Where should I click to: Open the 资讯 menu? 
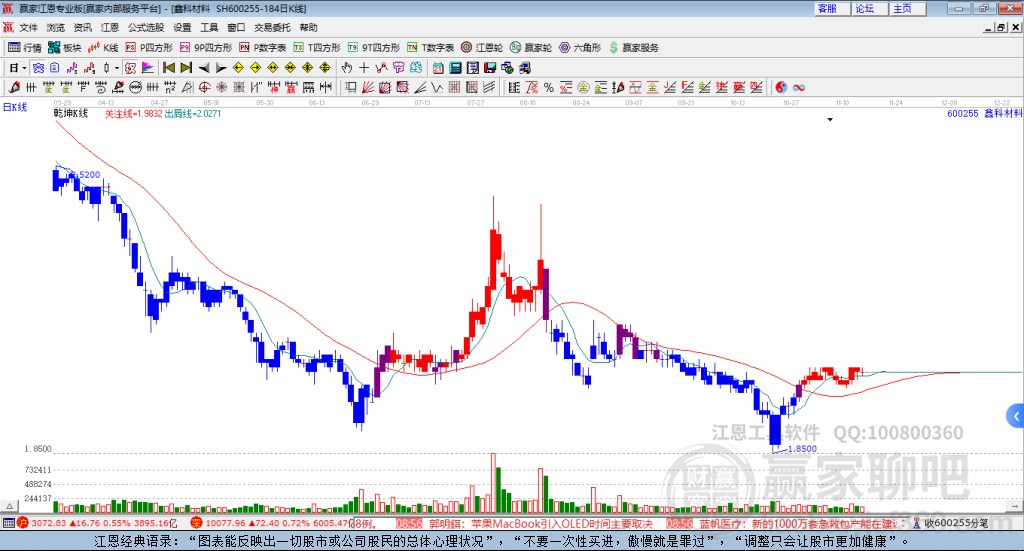point(82,27)
